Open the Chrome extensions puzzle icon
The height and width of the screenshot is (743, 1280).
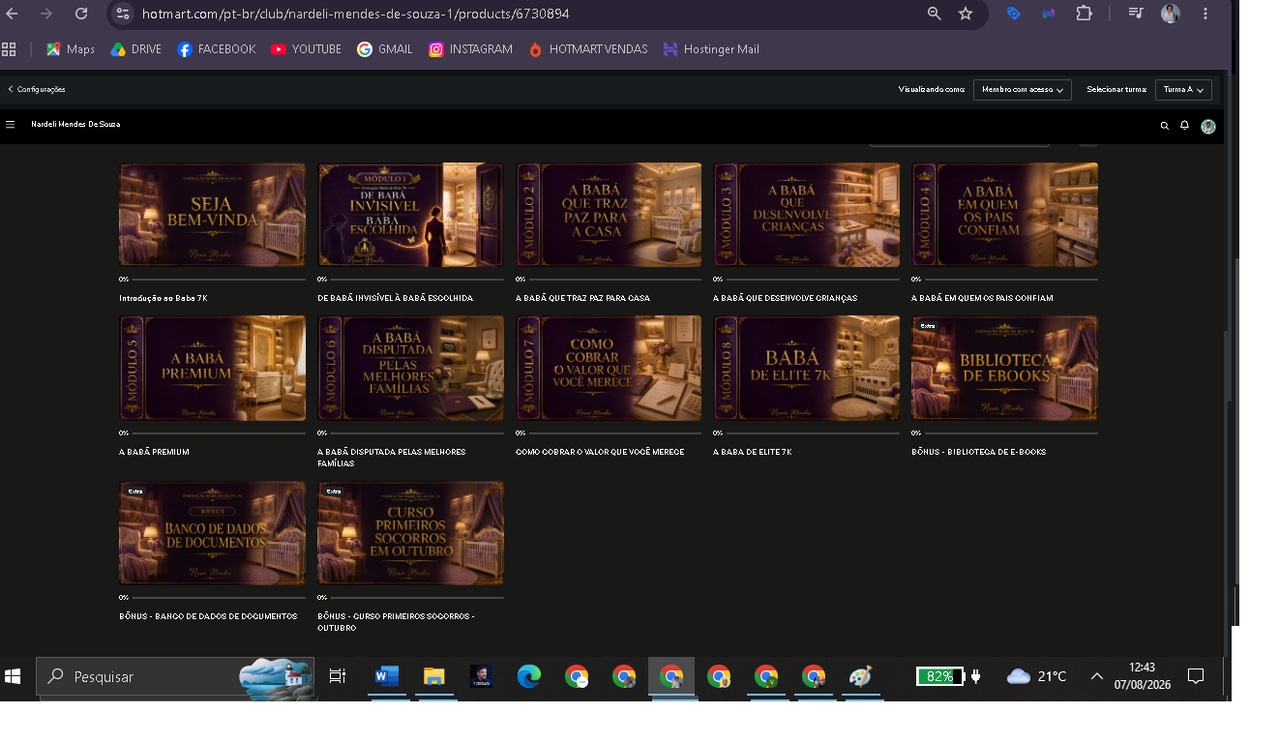[1084, 14]
